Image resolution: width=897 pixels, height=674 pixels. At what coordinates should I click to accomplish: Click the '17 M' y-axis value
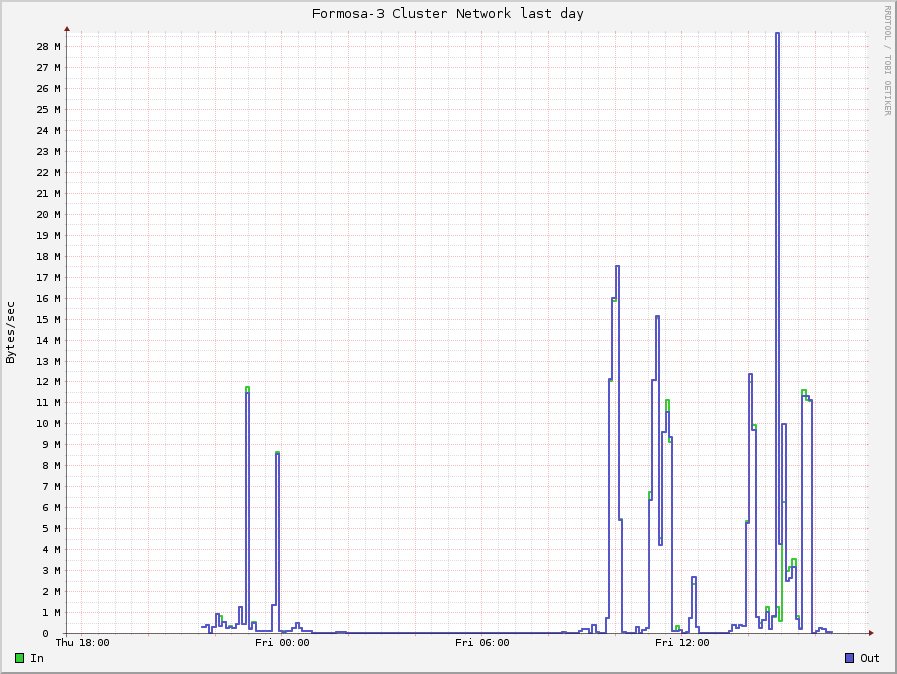[48, 277]
